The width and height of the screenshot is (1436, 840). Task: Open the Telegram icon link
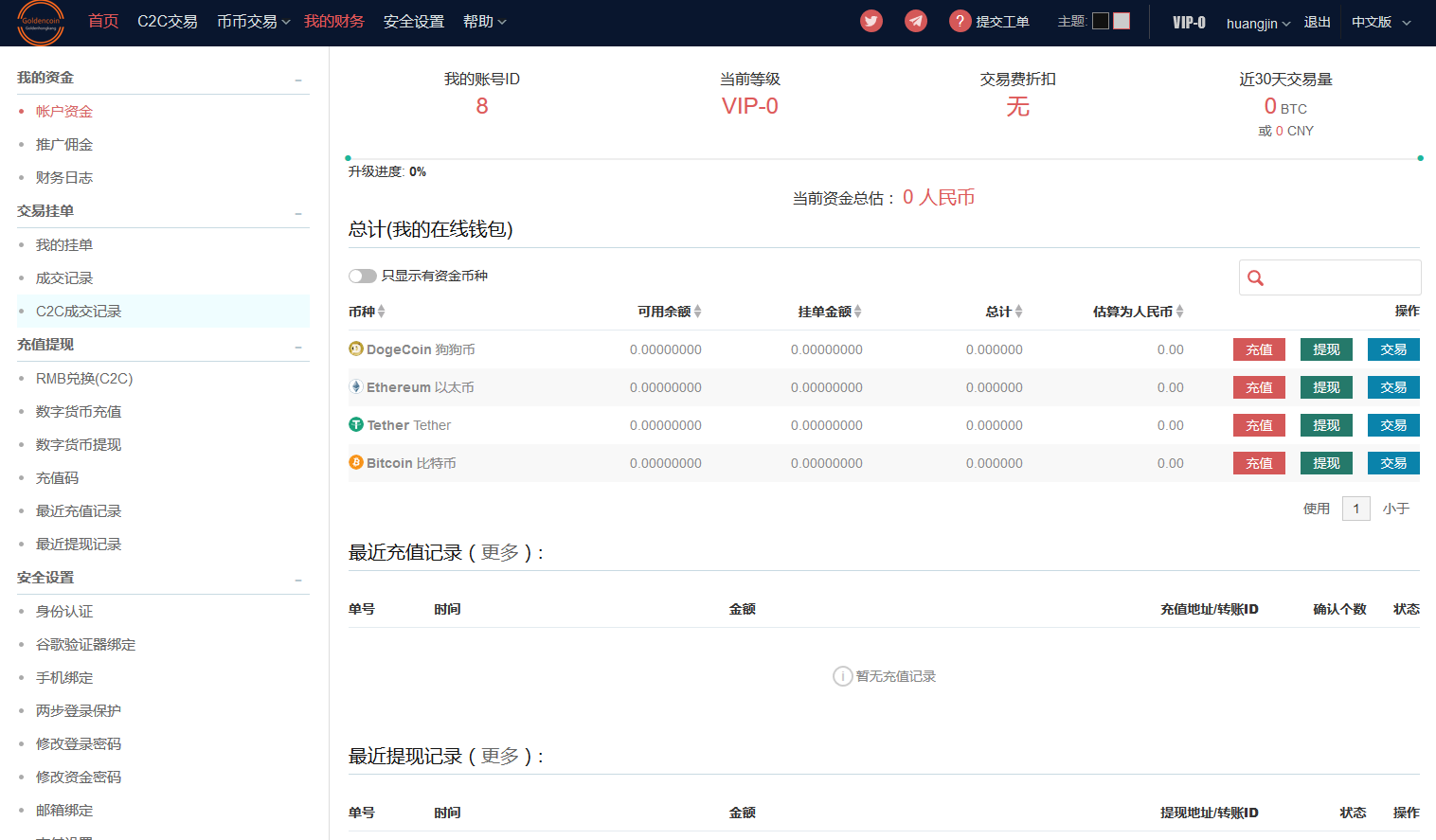[916, 21]
